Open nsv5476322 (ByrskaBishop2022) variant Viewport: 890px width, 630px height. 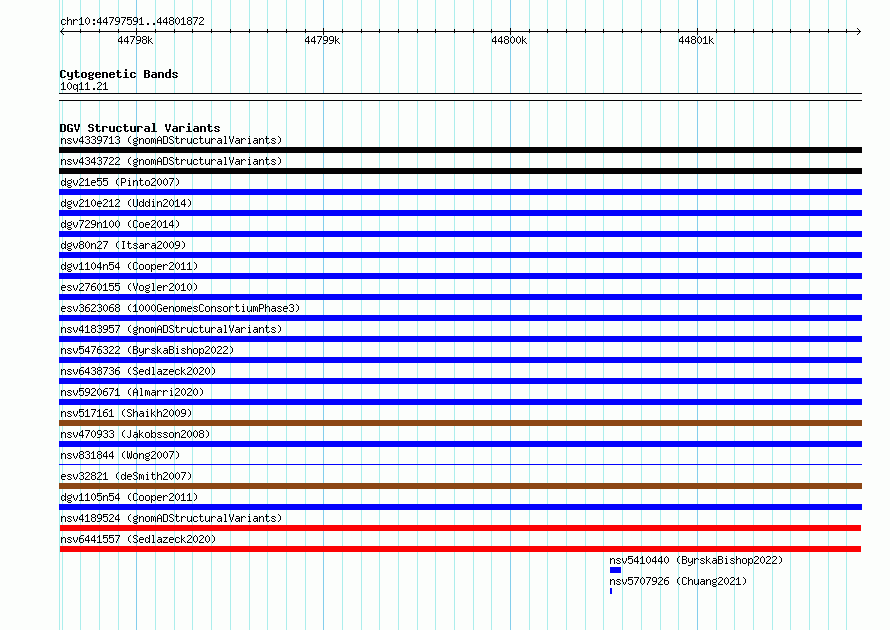click(x=147, y=350)
